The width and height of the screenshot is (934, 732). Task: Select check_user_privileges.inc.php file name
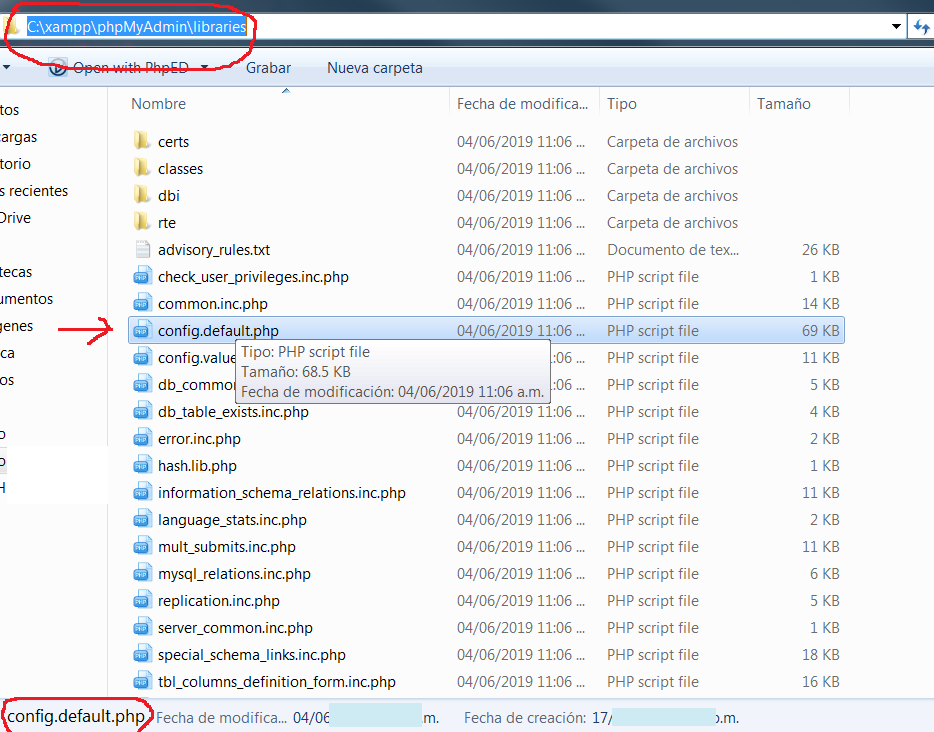(x=253, y=276)
